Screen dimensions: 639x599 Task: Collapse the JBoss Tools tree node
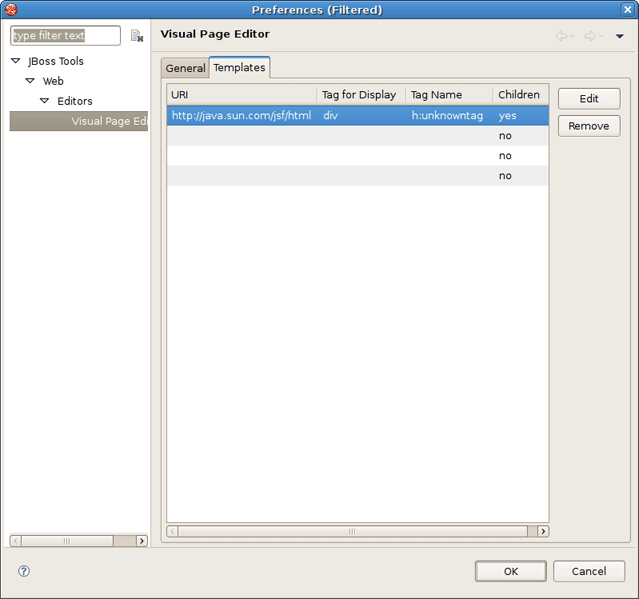16,62
